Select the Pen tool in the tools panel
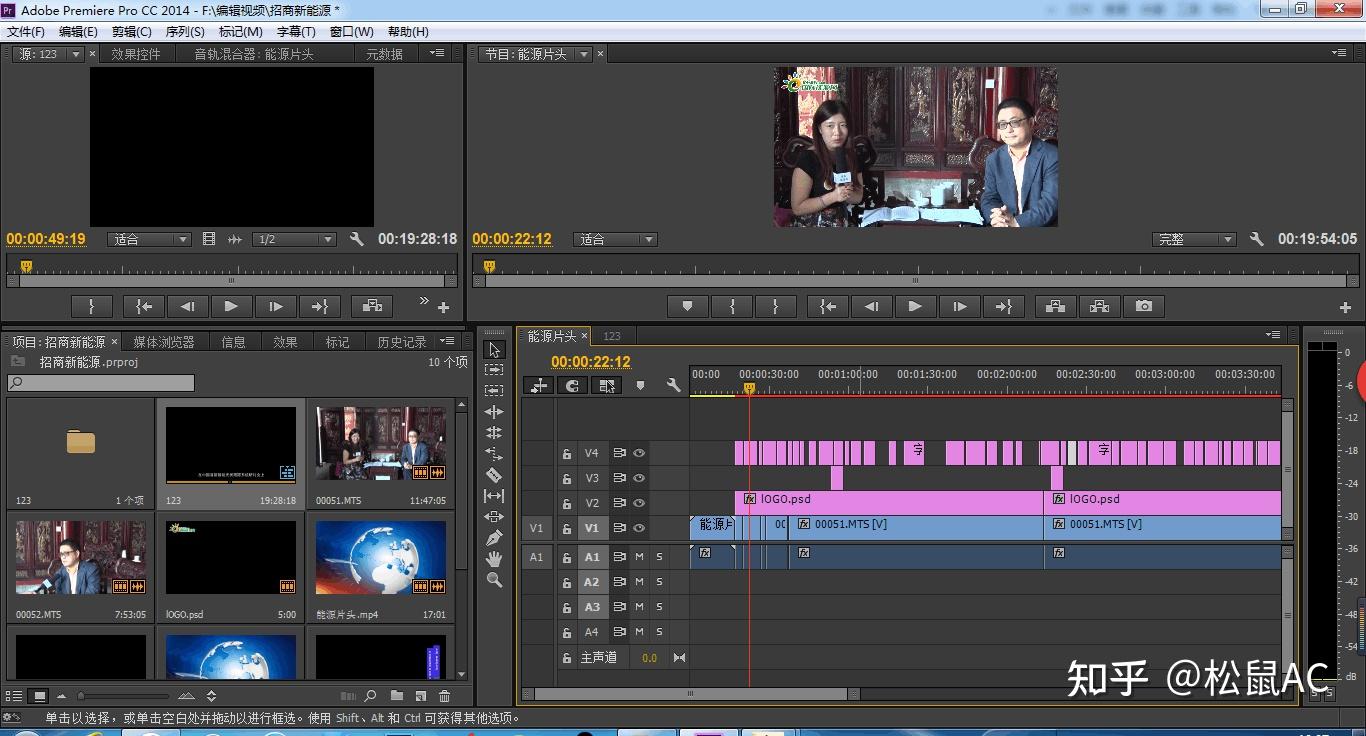 [x=493, y=538]
